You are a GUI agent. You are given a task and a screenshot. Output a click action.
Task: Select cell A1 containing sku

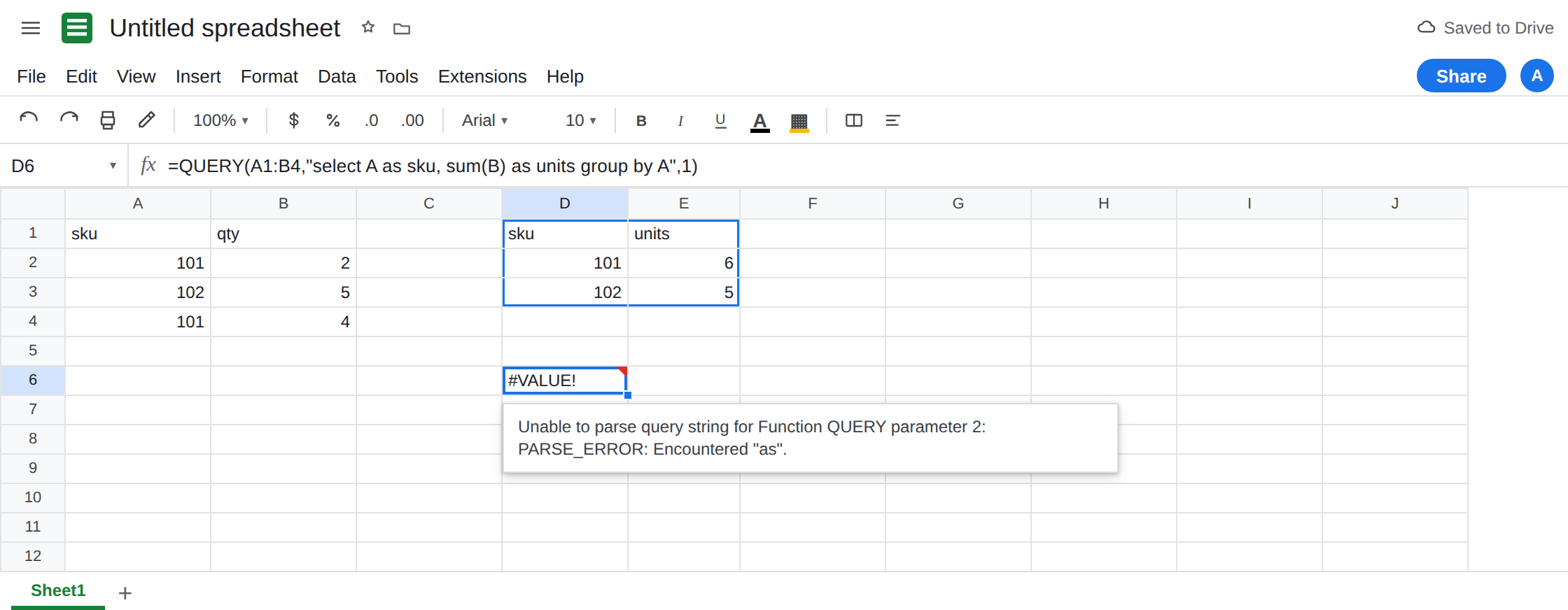pos(138,234)
